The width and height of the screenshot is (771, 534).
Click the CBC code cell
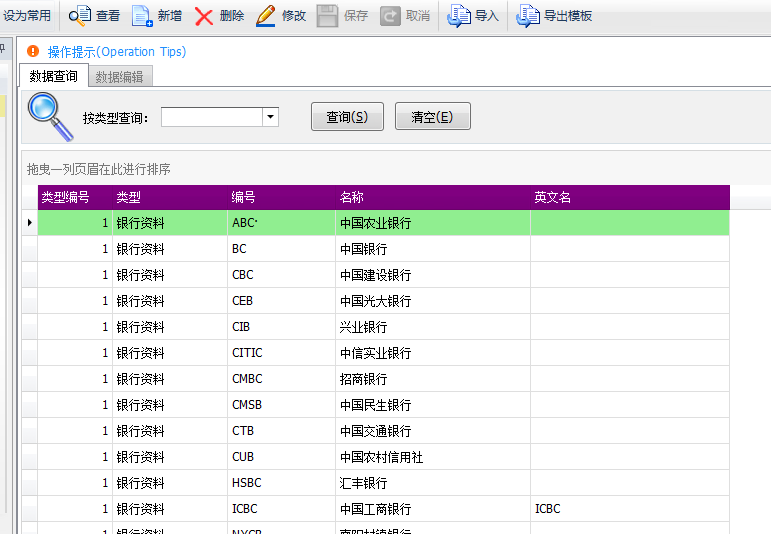click(282, 275)
